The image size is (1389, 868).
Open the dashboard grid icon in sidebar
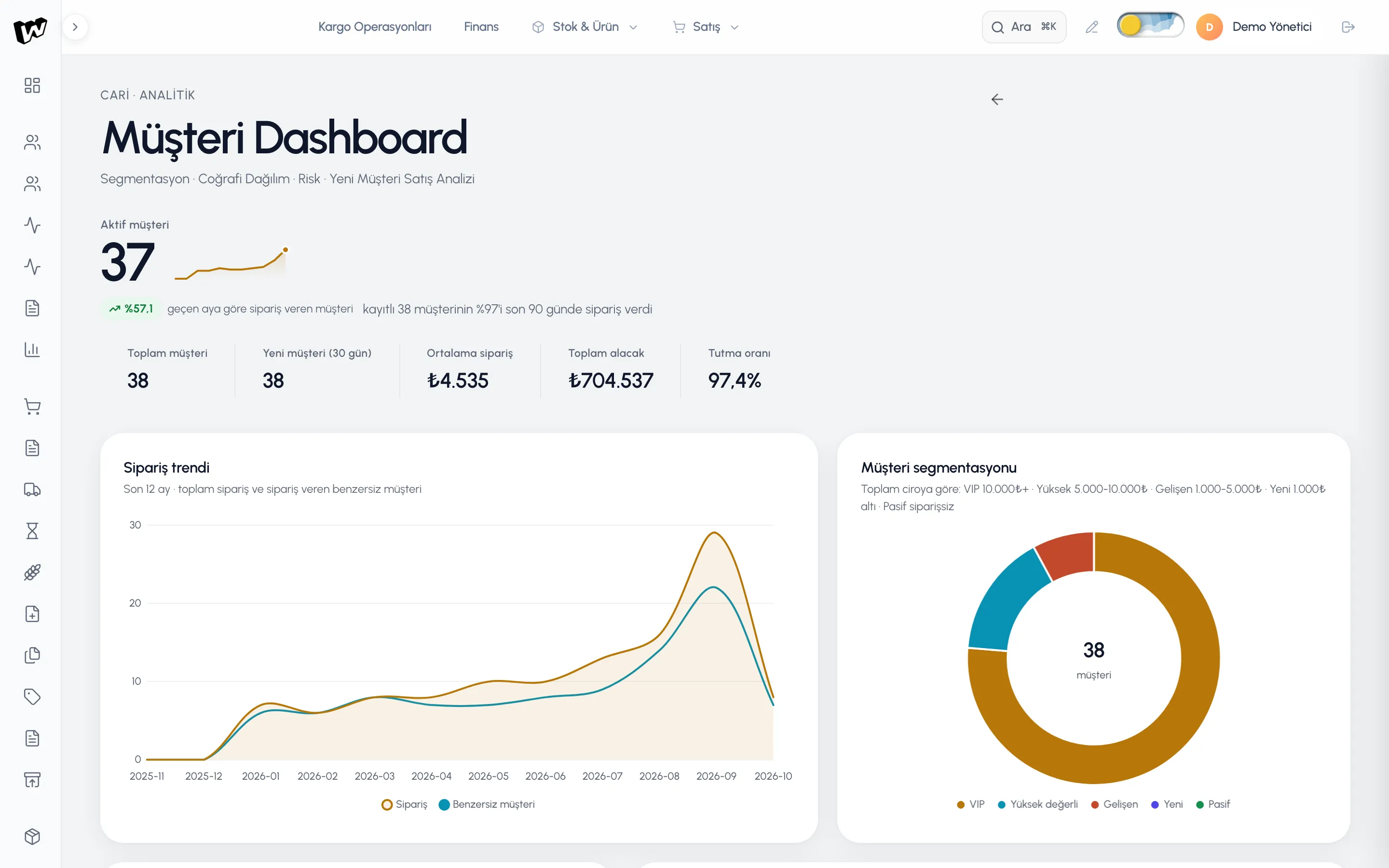32,85
